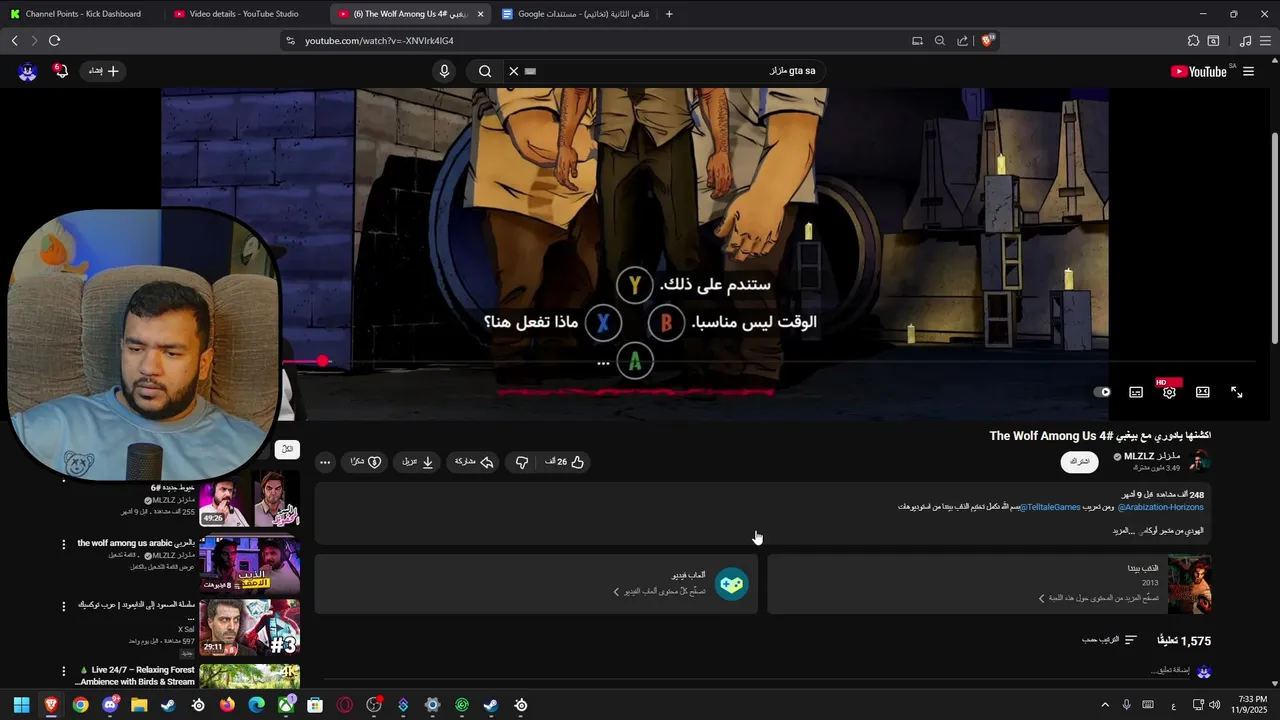Screen dimensions: 1280x720
Task: Click the youtube.com address bar
Action: [x=600, y=41]
